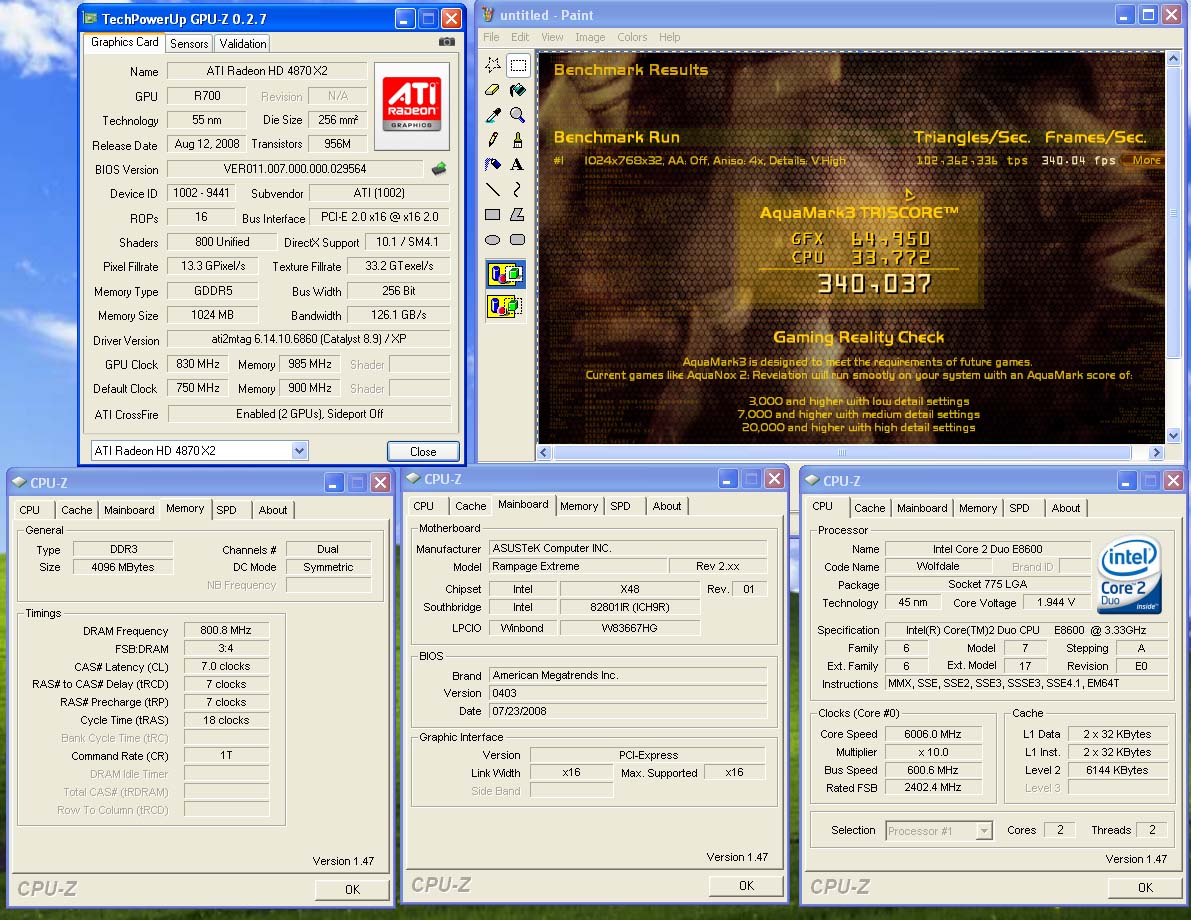Click OK in the Memory CPU-Z window
This screenshot has width=1191, height=920.
tap(352, 890)
